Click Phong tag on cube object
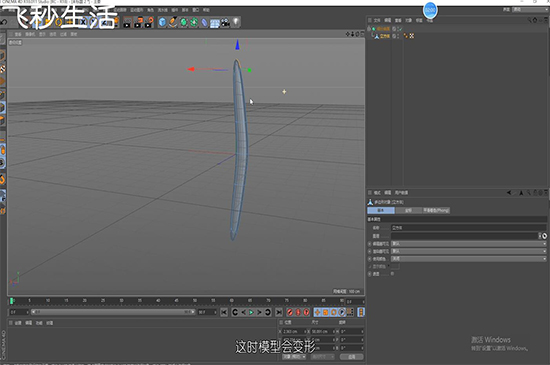 coord(406,36)
